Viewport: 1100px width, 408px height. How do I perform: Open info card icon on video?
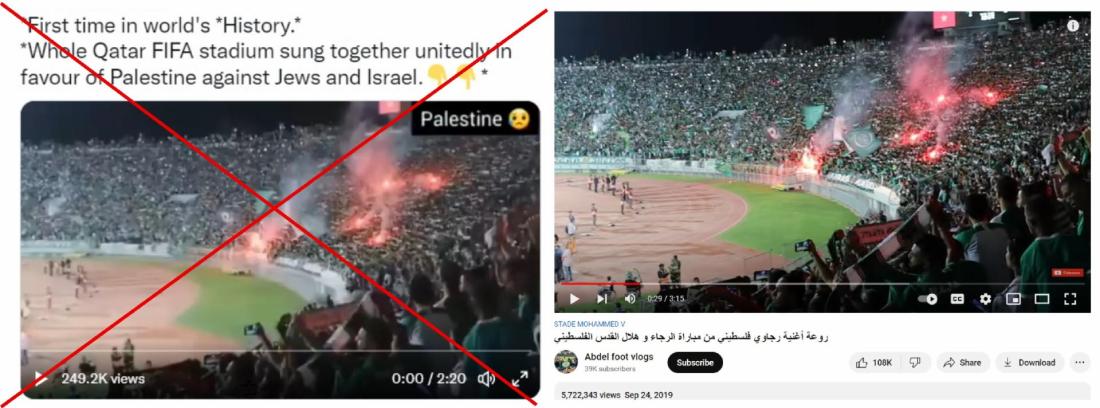pyautogui.click(x=1073, y=25)
